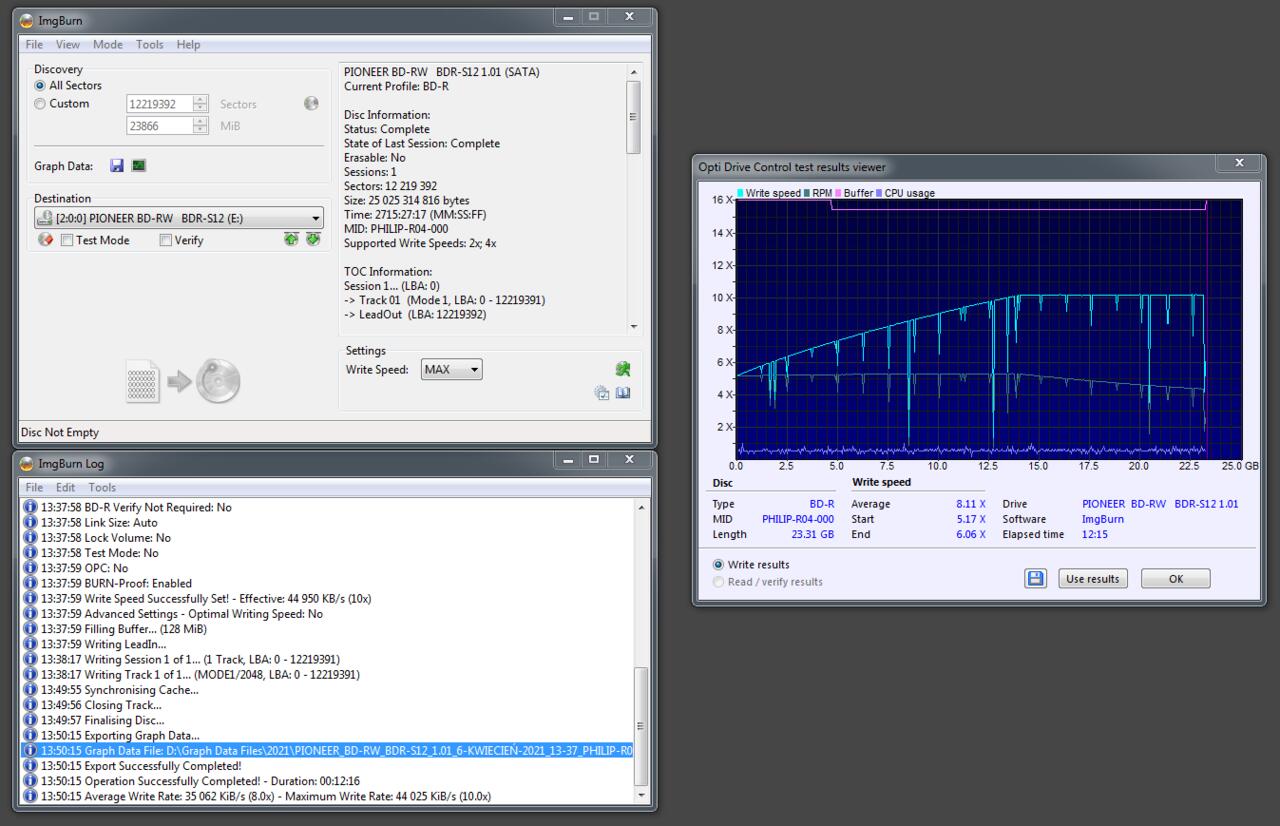
Task: Click floppy save icon in Opti Drive viewer
Action: point(1035,578)
